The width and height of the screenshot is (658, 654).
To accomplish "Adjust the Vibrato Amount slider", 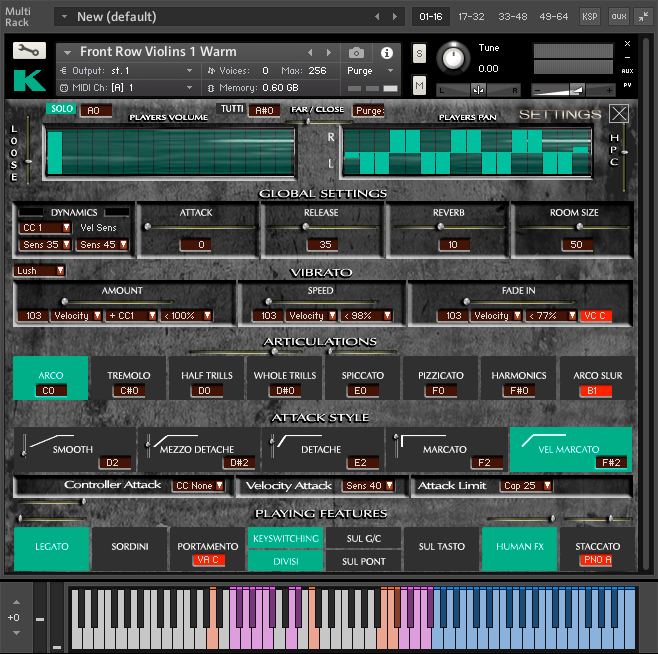I will [x=65, y=301].
